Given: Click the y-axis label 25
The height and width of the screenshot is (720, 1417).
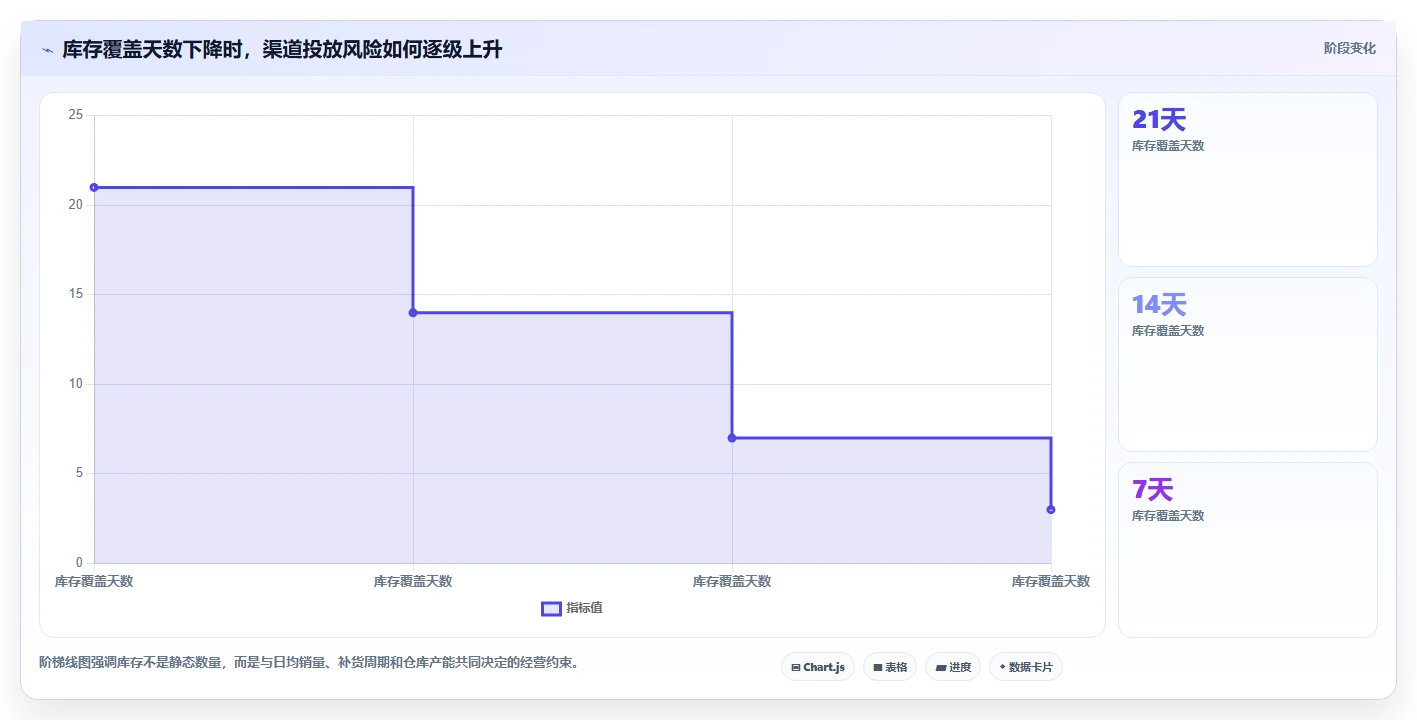Looking at the screenshot, I should pyautogui.click(x=75, y=115).
